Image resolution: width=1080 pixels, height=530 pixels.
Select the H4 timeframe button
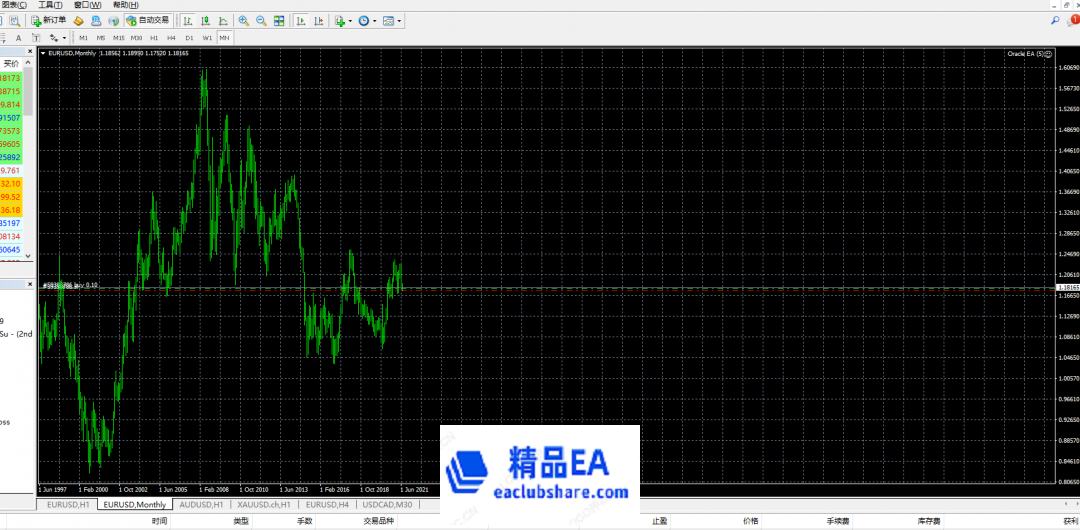click(171, 38)
